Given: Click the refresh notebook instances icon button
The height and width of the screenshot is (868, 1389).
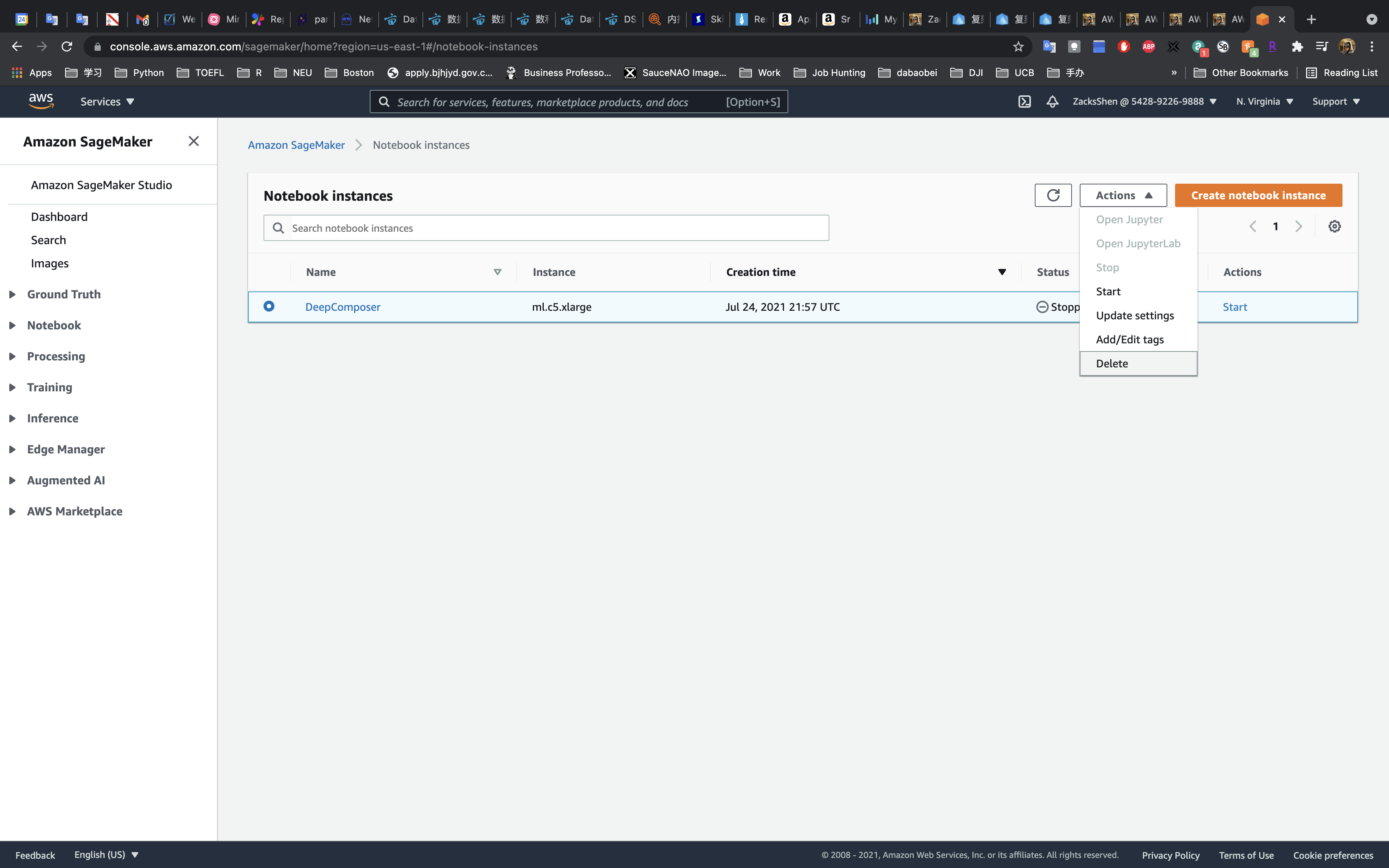Looking at the screenshot, I should pyautogui.click(x=1053, y=195).
